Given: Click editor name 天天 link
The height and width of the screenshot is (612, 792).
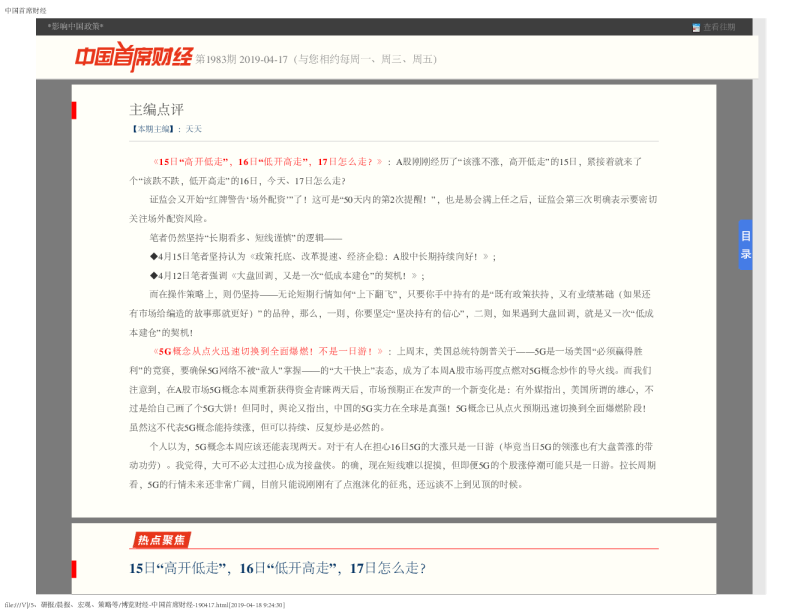Looking at the screenshot, I should coord(193,129).
